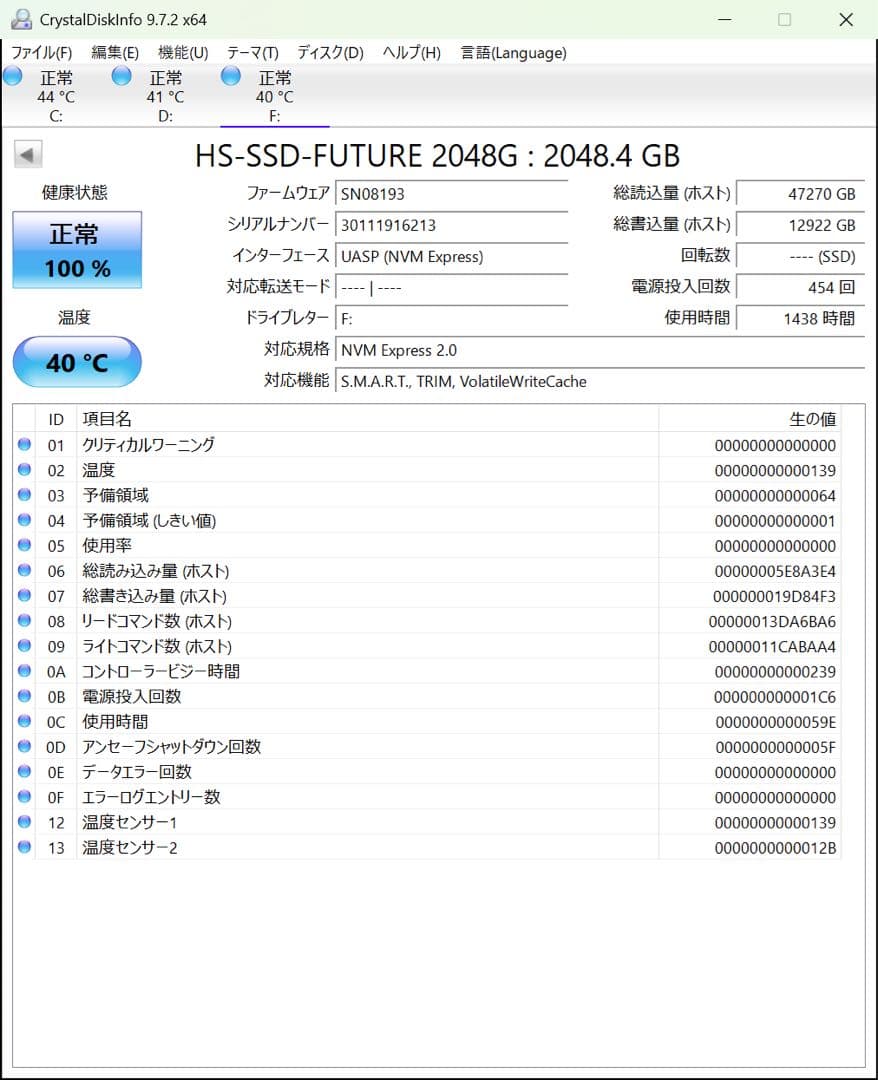The height and width of the screenshot is (1080, 878).
Task: Open the 言語(Language) menu
Action: click(x=513, y=53)
